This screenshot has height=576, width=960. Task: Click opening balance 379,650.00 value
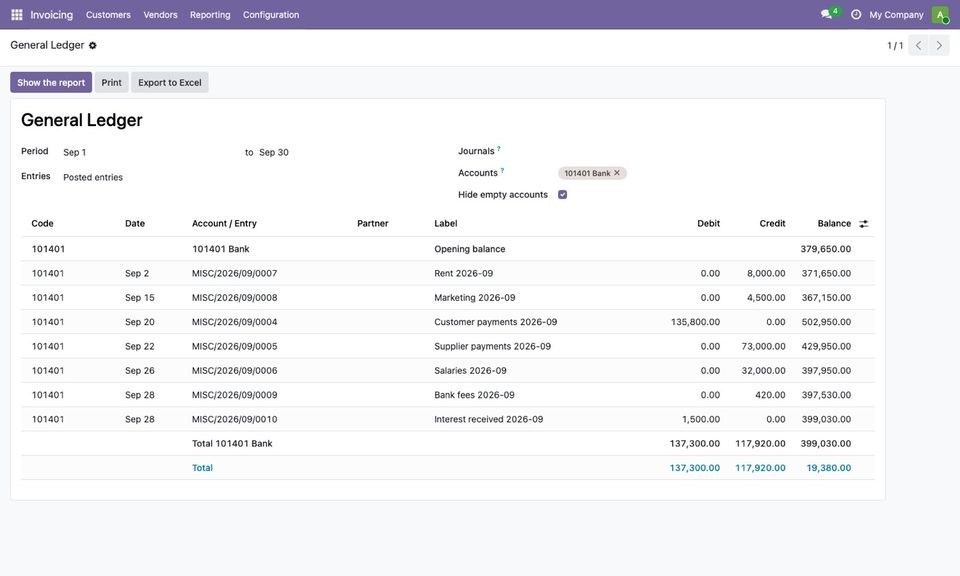pos(826,249)
